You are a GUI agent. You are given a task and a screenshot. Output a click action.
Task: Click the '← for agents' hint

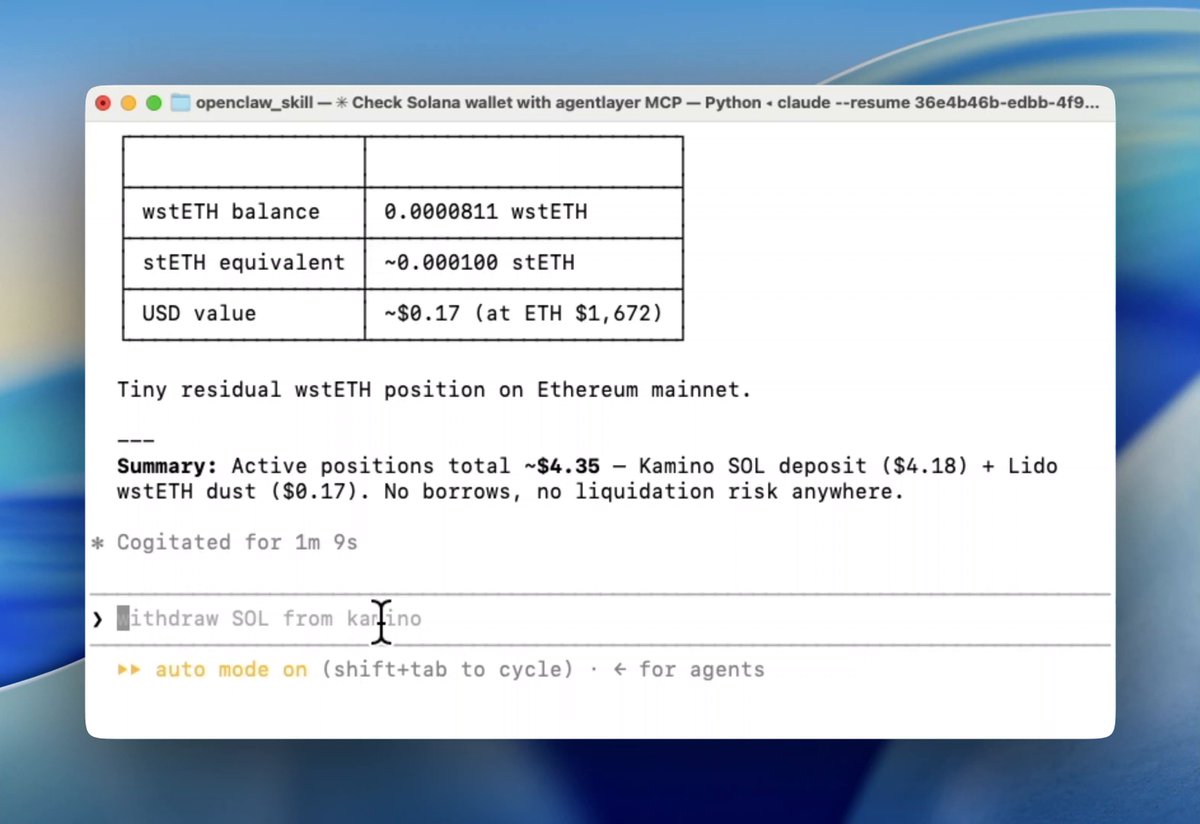tap(688, 669)
